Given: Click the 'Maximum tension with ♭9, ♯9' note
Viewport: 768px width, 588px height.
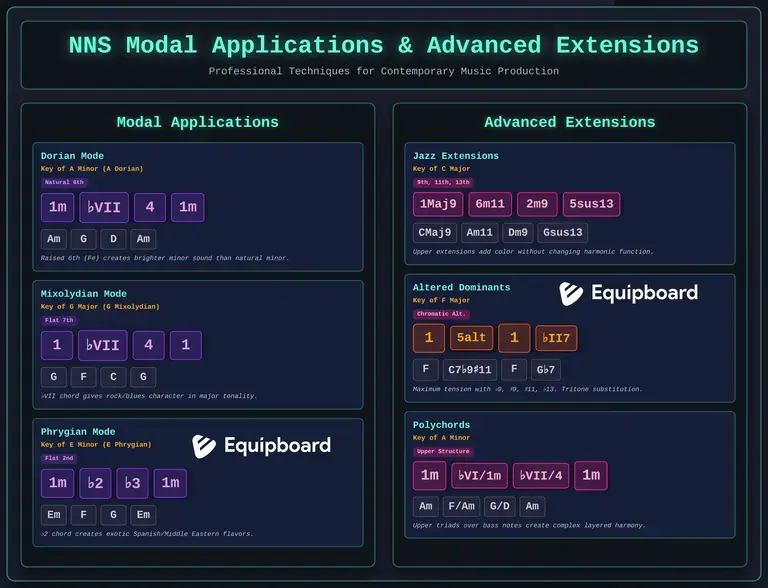Looking at the screenshot, I should [528, 389].
